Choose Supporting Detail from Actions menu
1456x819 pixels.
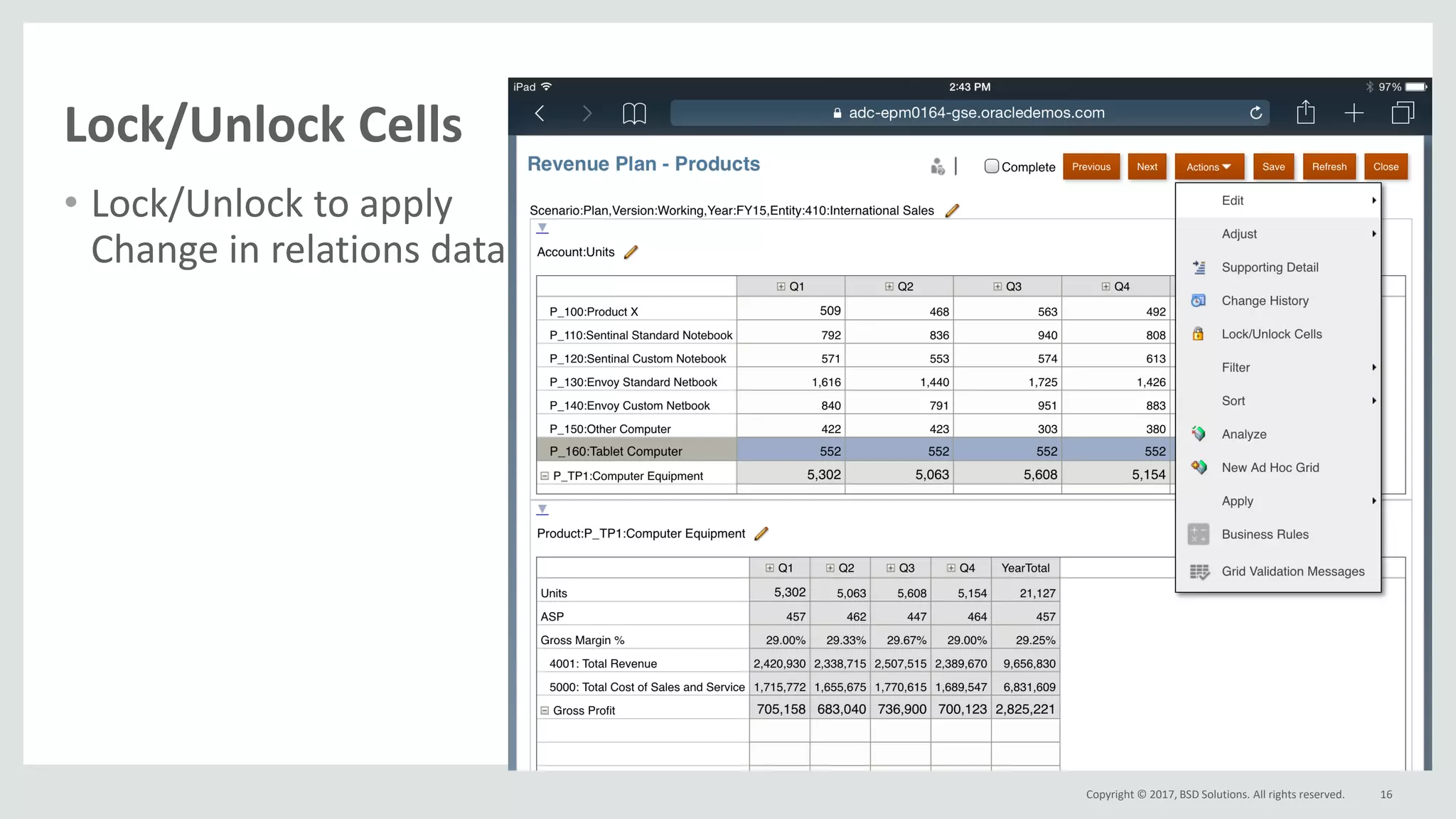(1270, 267)
